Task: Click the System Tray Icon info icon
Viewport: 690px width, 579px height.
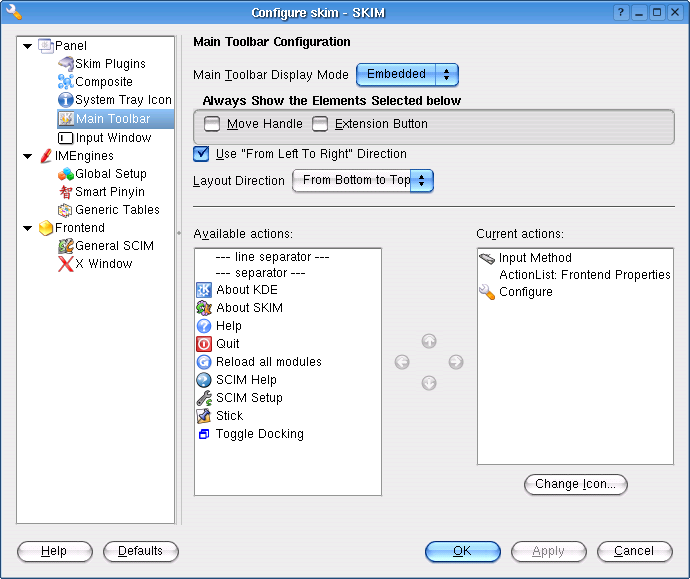Action: click(x=66, y=100)
